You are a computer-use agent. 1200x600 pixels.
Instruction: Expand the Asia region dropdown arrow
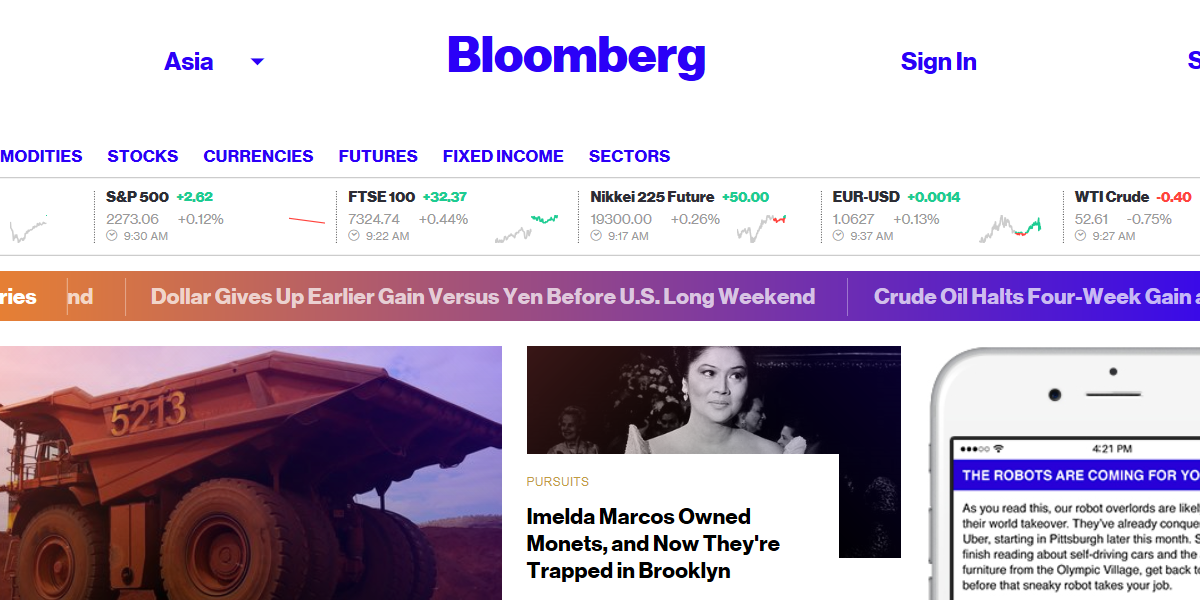pyautogui.click(x=257, y=62)
